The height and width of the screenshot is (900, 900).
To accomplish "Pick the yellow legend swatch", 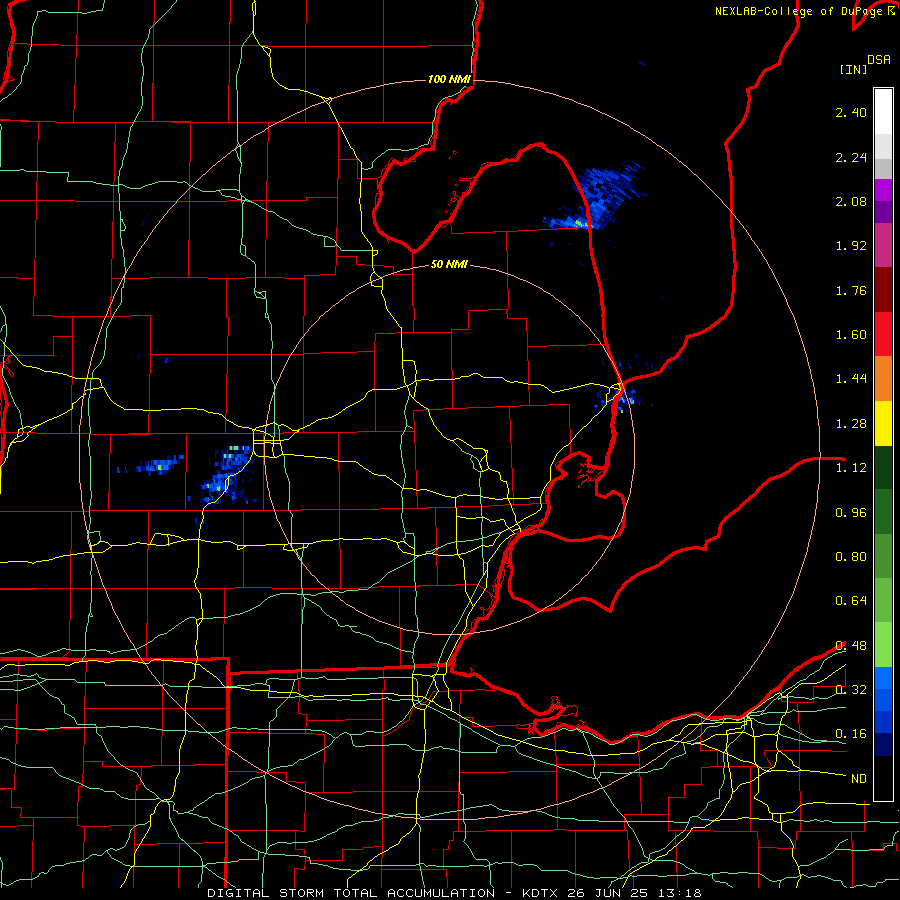I will tap(883, 423).
